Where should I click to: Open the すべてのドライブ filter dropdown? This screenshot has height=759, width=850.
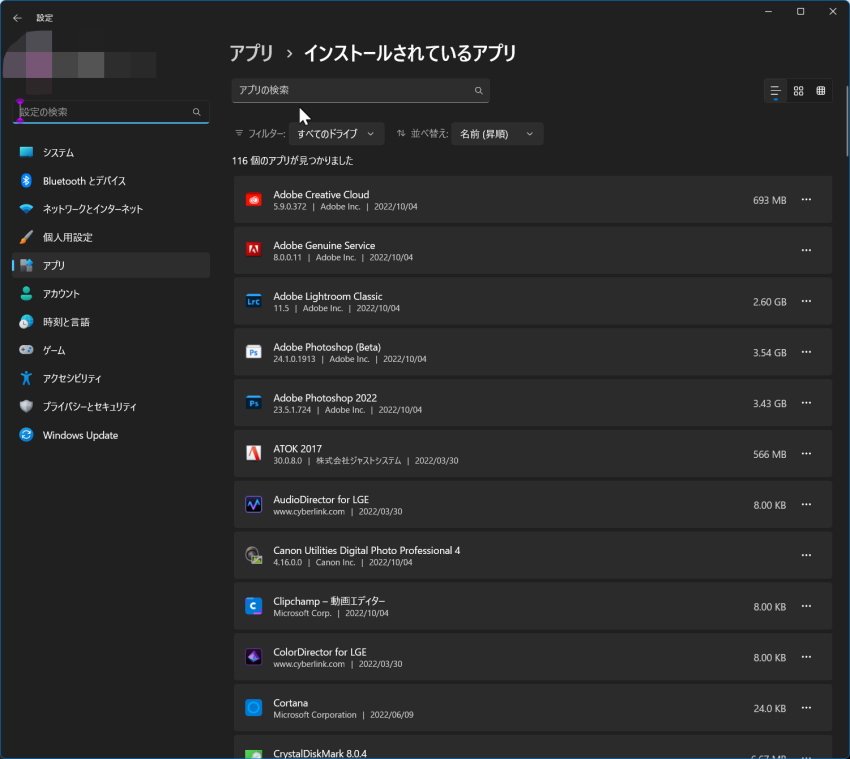[336, 134]
